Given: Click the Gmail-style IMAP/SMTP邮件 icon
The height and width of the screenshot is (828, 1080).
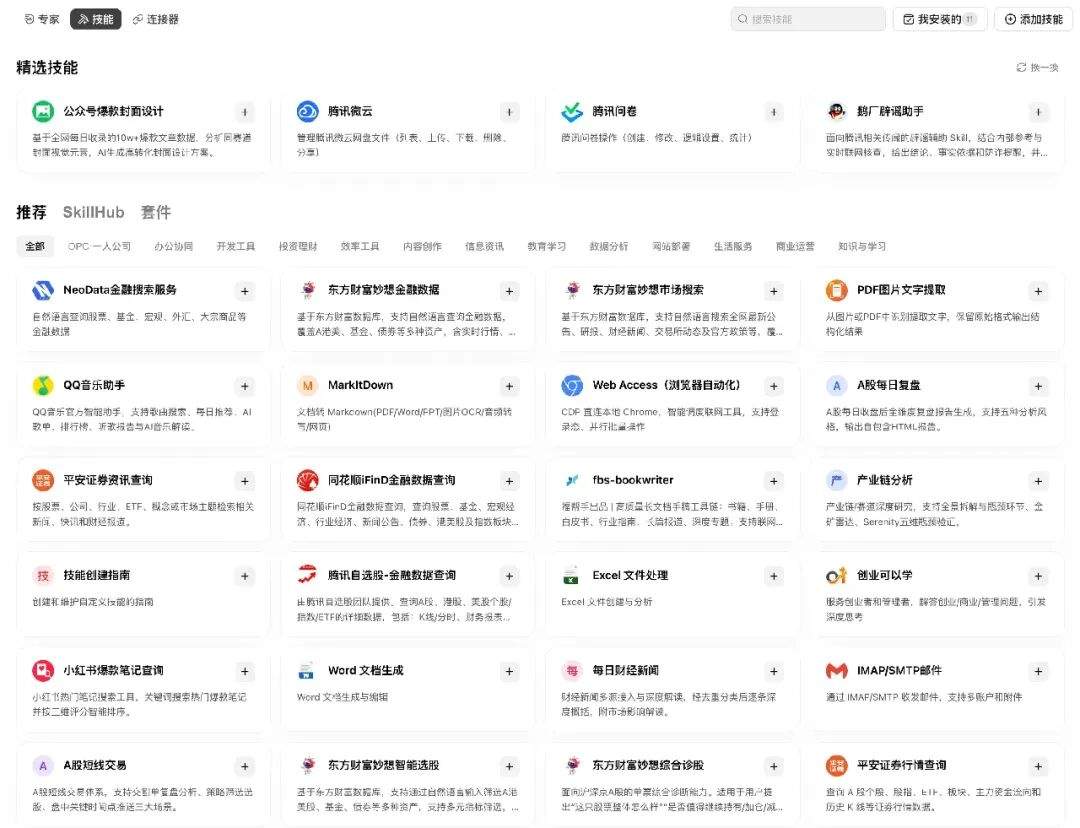Looking at the screenshot, I should pyautogui.click(x=837, y=670).
